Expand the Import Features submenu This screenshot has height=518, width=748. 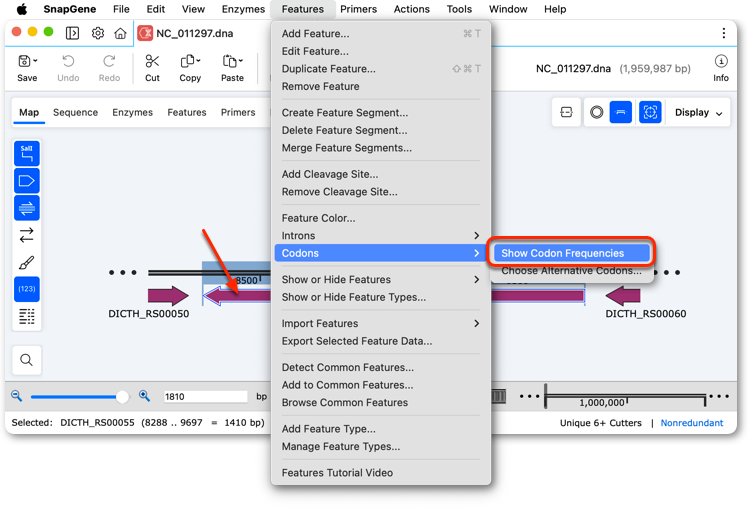coord(380,323)
